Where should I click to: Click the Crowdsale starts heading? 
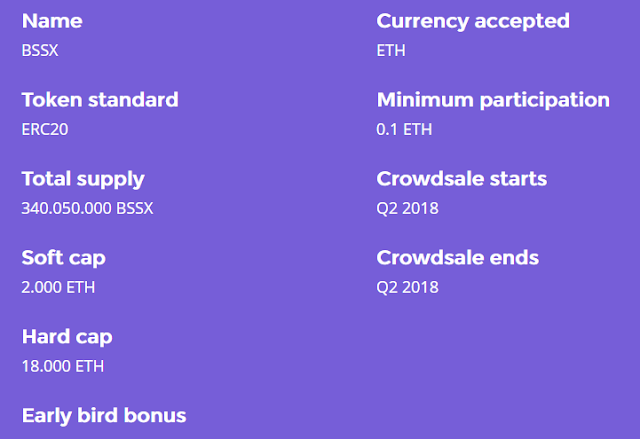(462, 179)
